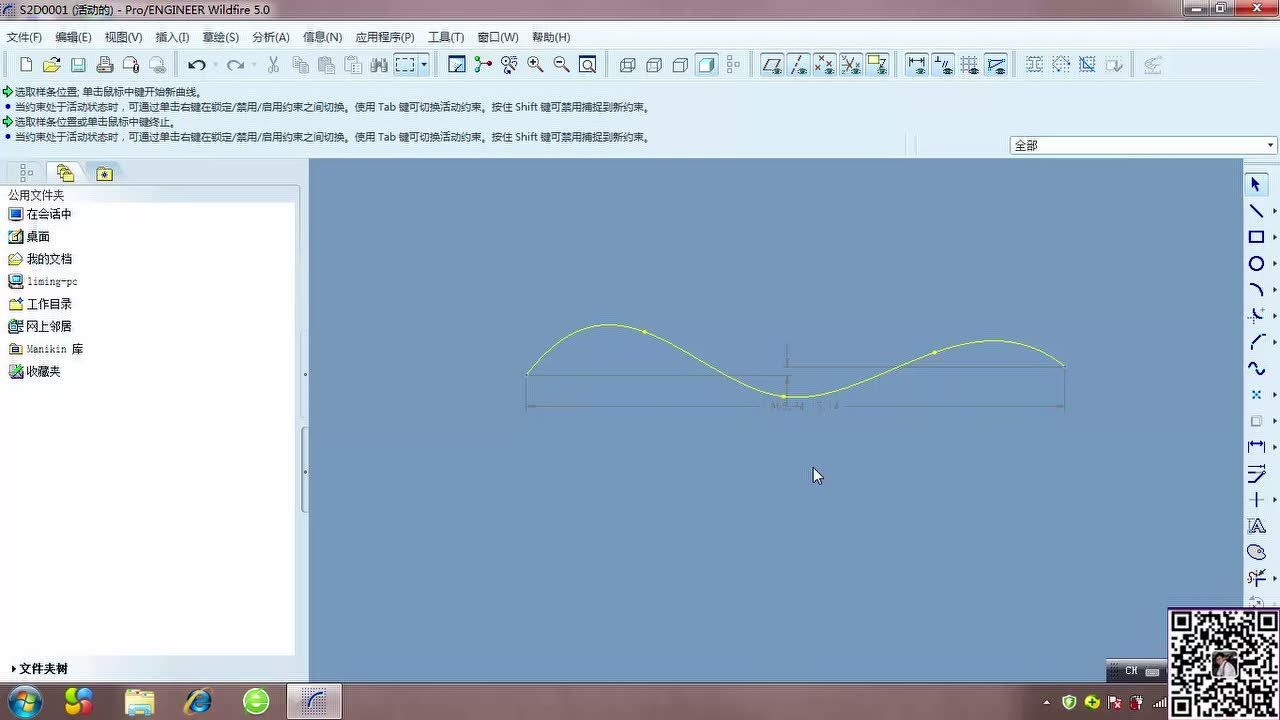Open 工作目录 in the folder list
Image resolution: width=1280 pixels, height=720 pixels.
tap(48, 304)
